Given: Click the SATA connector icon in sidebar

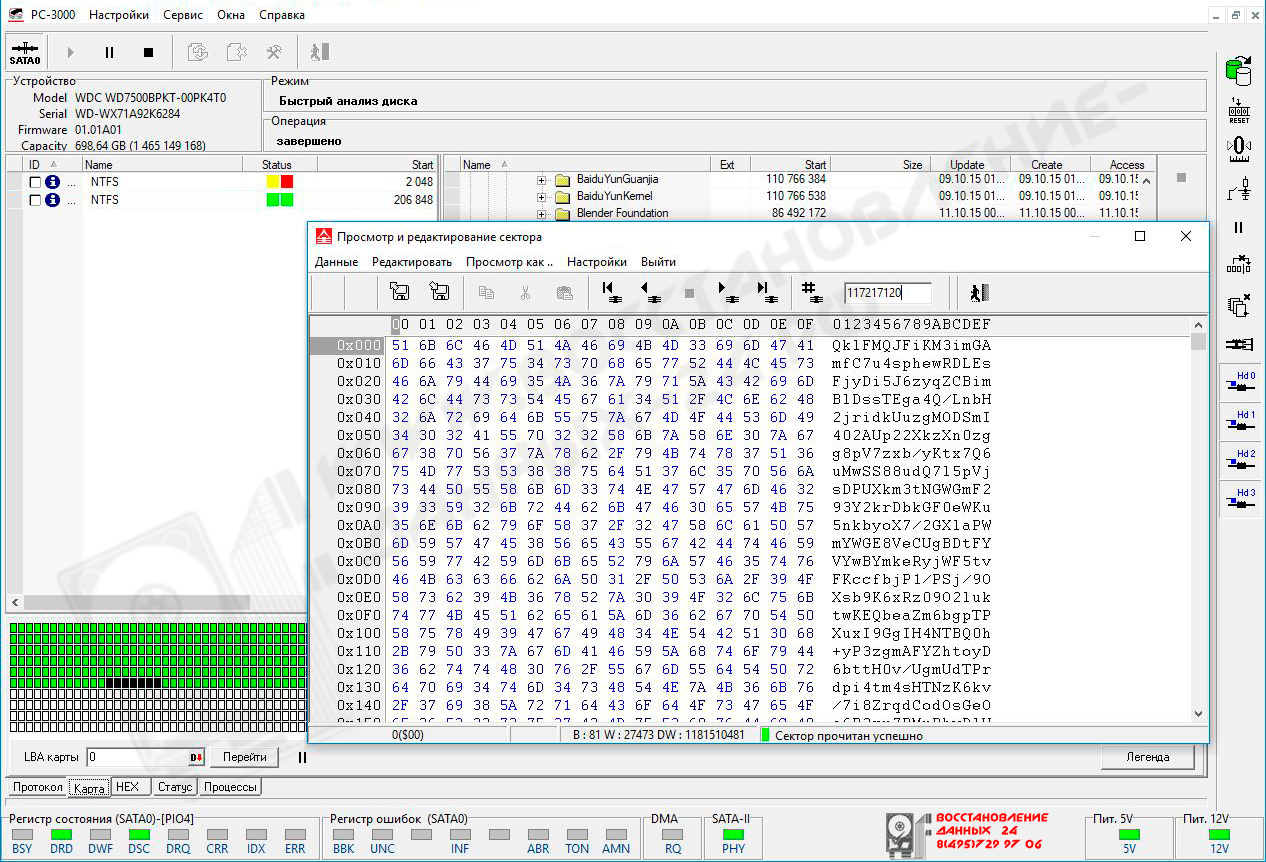Looking at the screenshot, I should pyautogui.click(x=1239, y=344).
